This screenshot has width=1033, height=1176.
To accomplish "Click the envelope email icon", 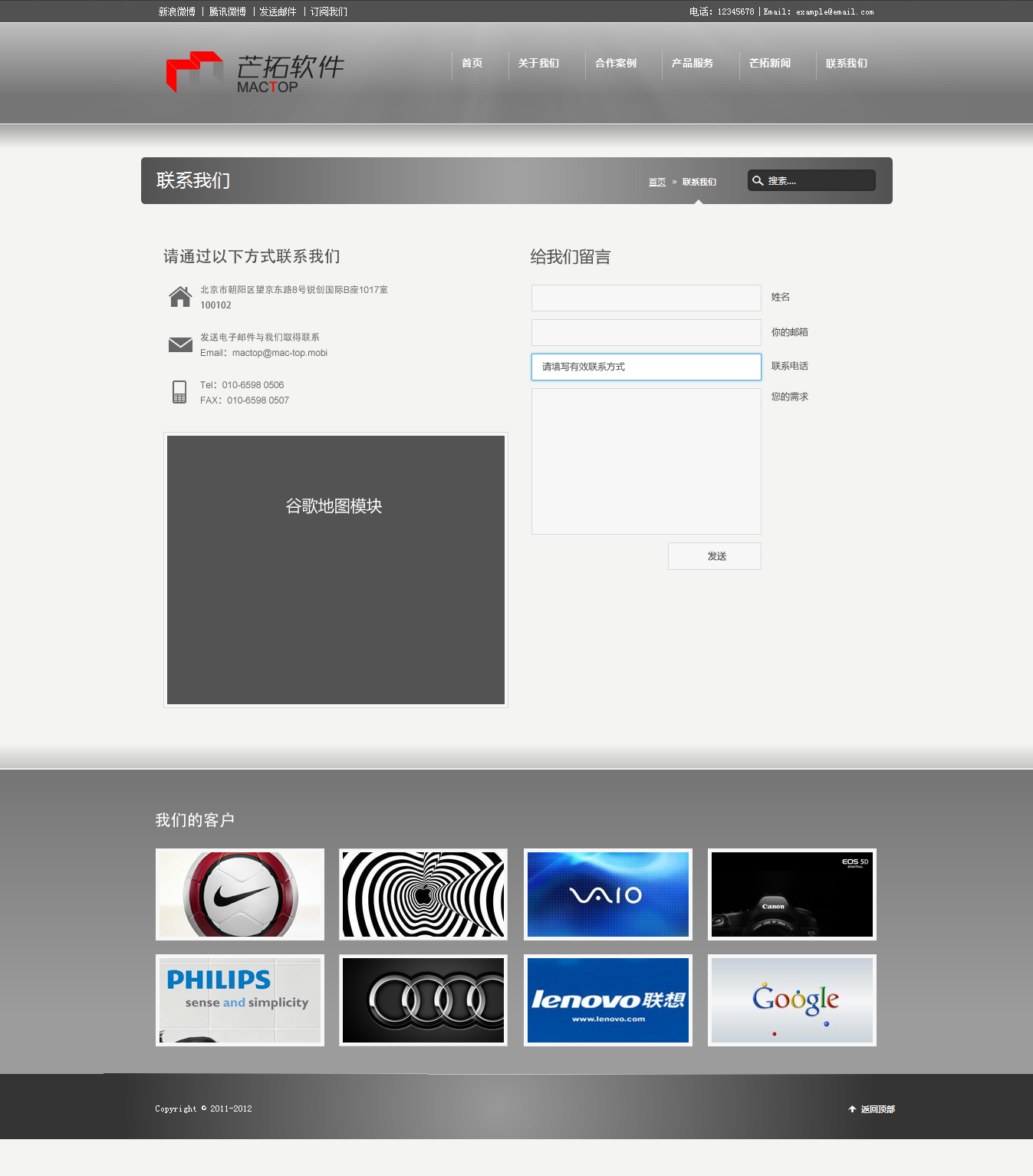I will [180, 344].
